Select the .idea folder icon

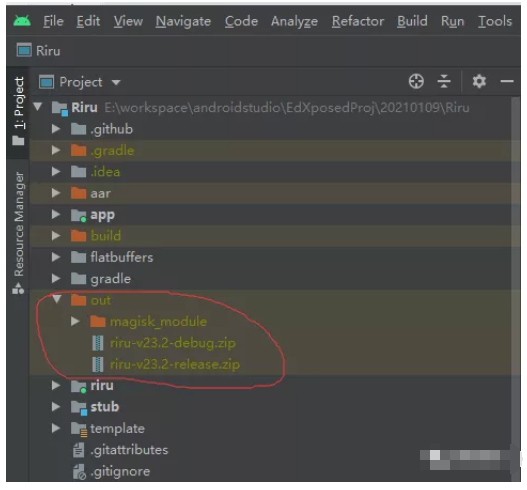78,172
